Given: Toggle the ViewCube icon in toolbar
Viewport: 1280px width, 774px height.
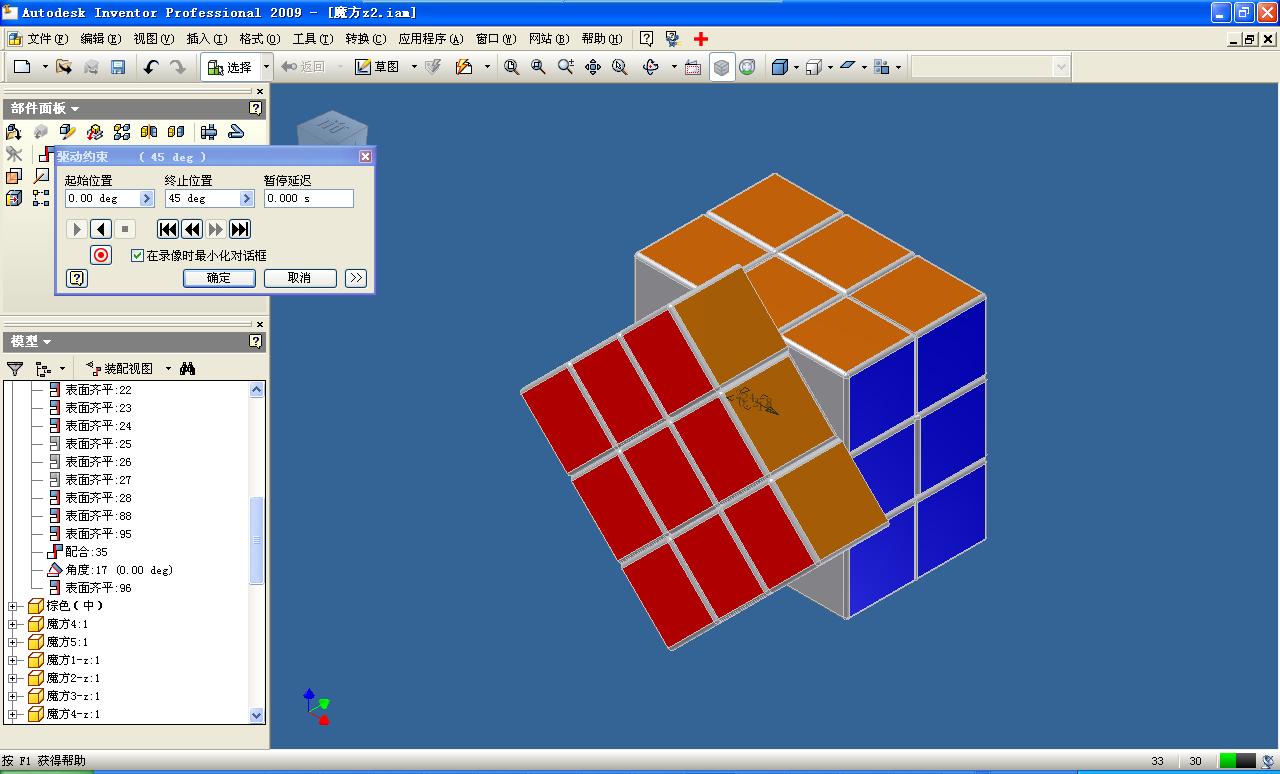Looking at the screenshot, I should [721, 67].
